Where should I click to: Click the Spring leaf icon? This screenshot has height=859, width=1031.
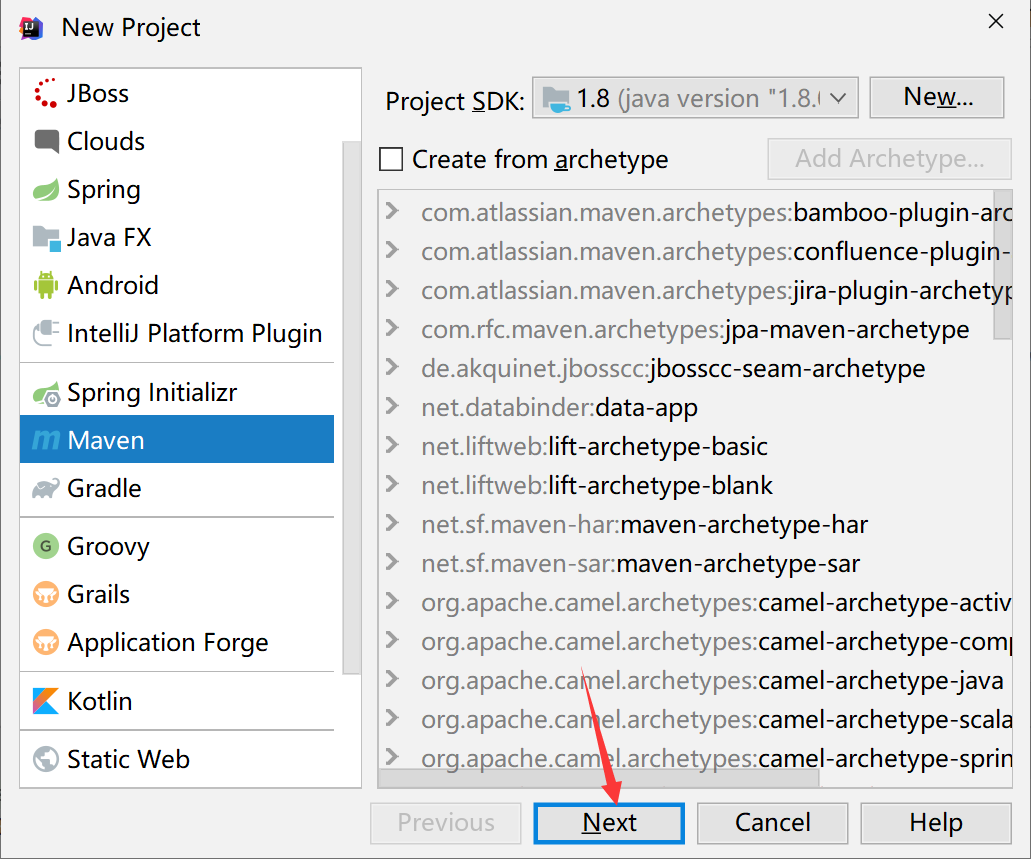(46, 189)
